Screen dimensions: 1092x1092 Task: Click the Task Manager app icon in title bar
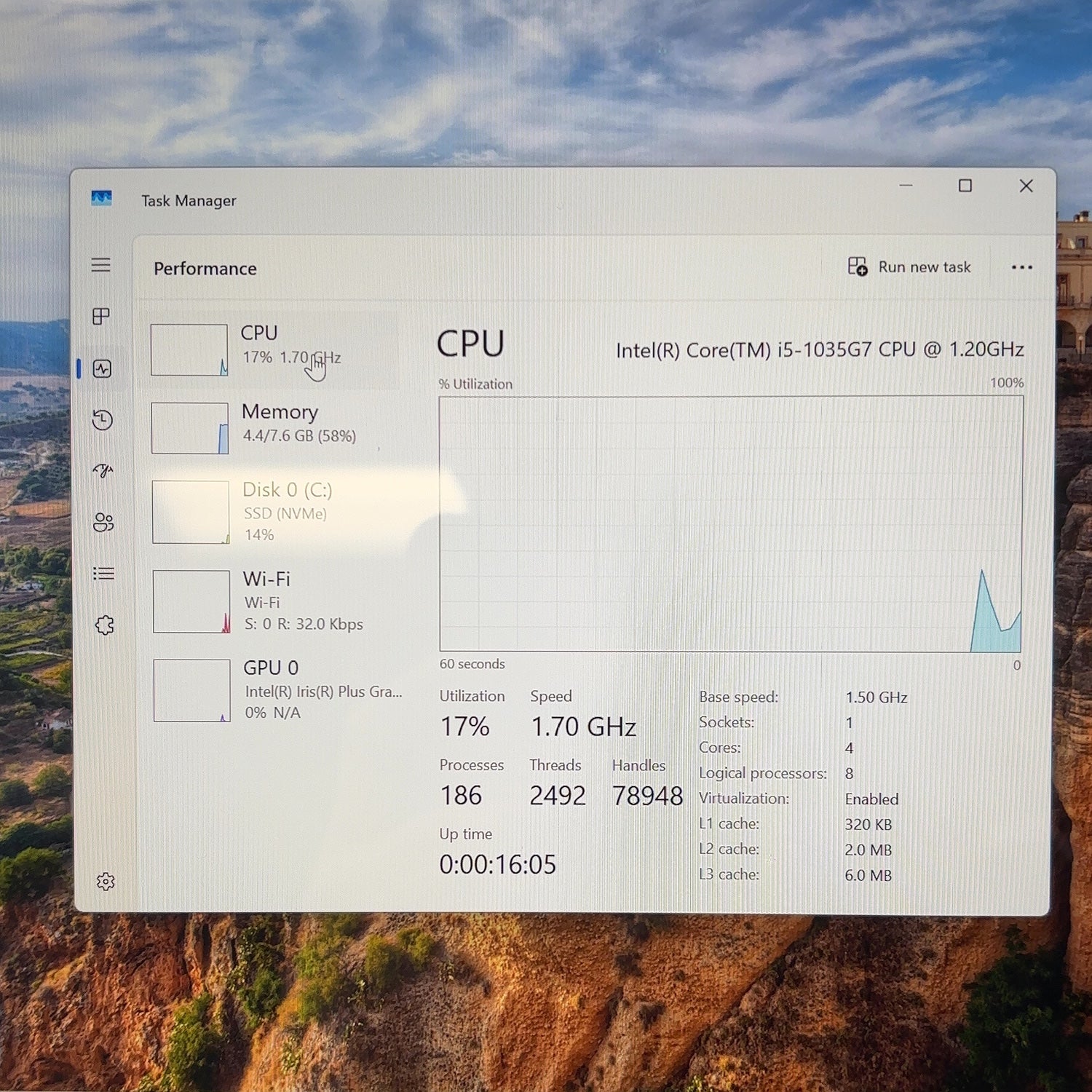[x=101, y=198]
